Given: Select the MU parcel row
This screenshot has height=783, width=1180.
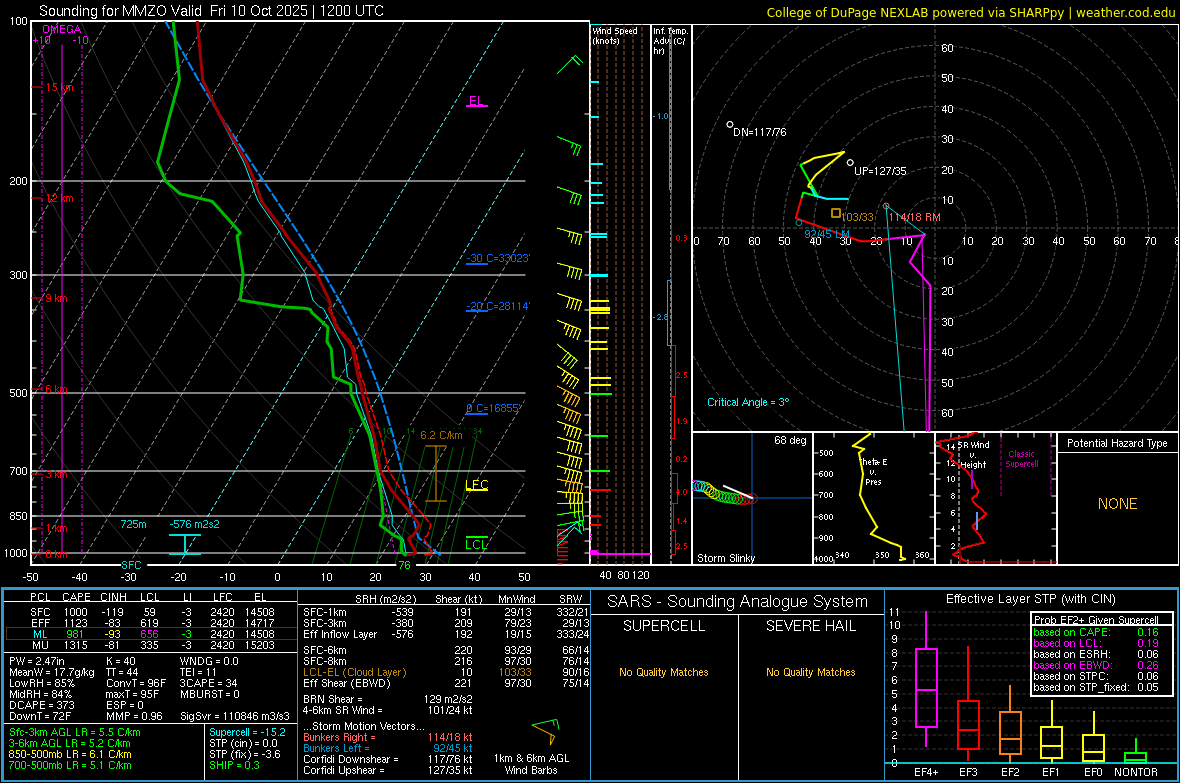Looking at the screenshot, I should pos(151,645).
